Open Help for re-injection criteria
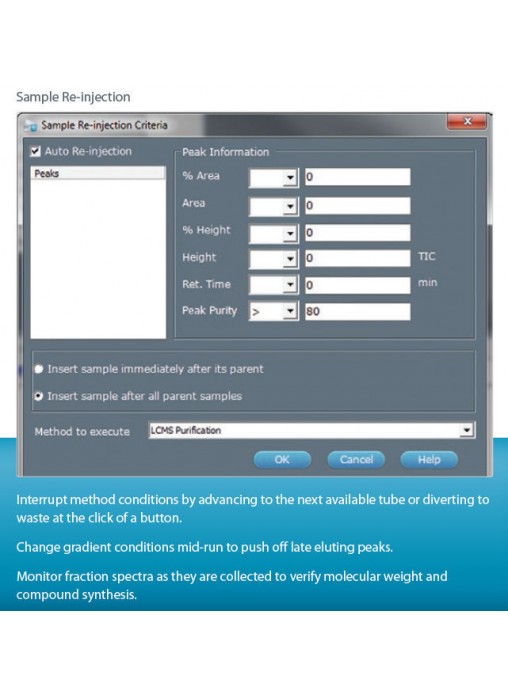The image size is (508, 696). (429, 459)
